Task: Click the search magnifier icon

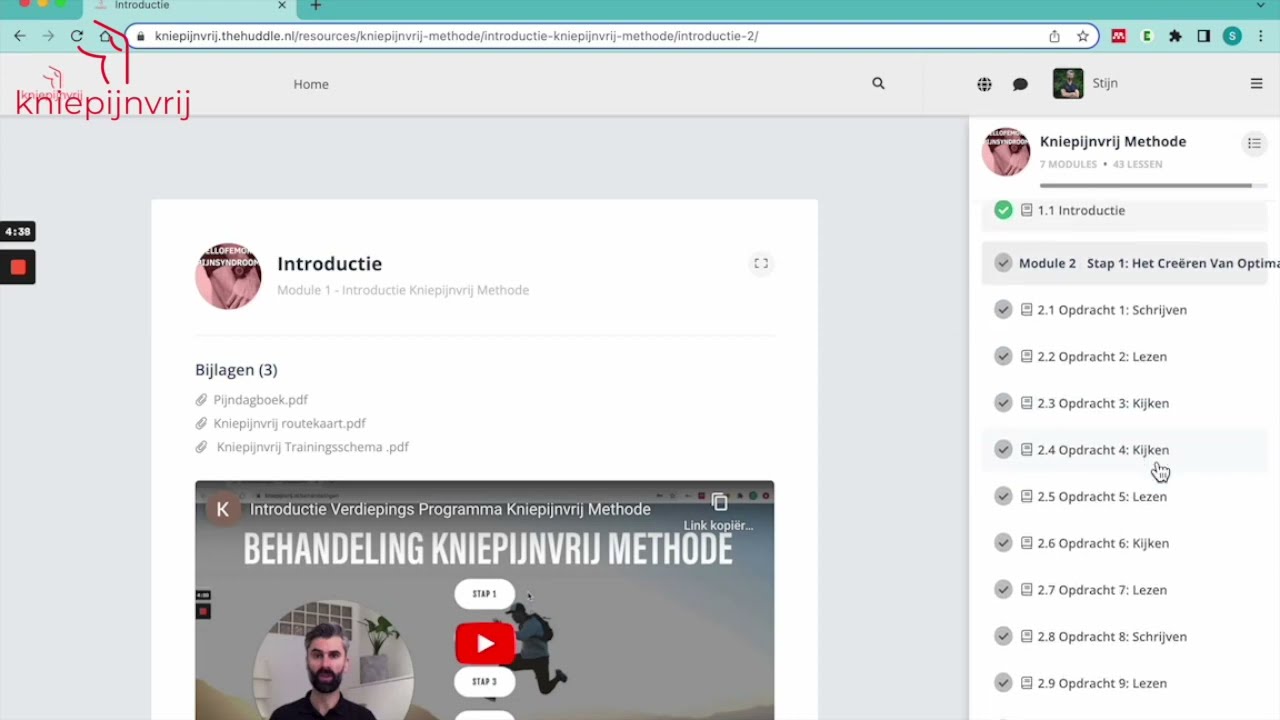Action: pos(878,84)
